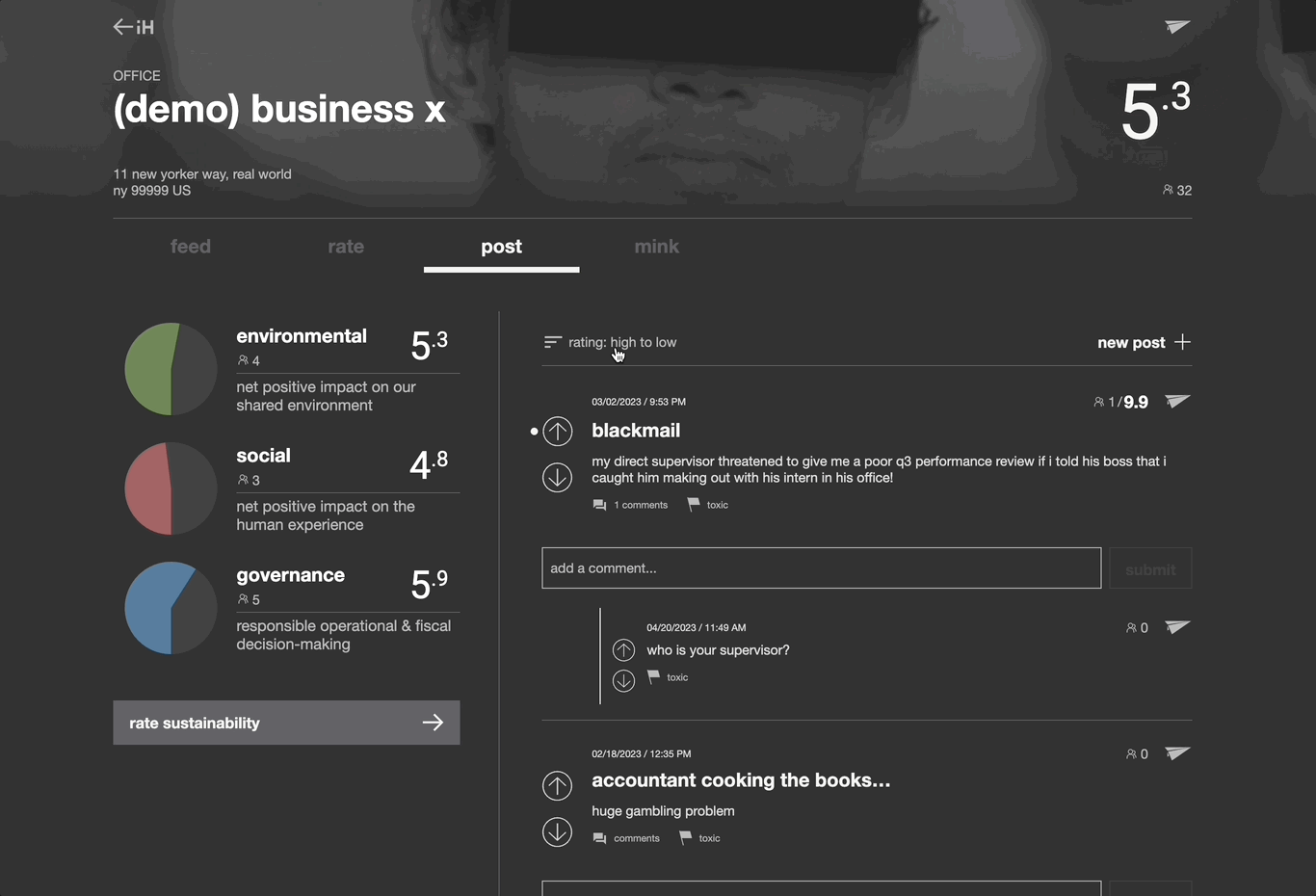Flag 'who is your supervisor?' comment as toxic
This screenshot has width=1316, height=896.
668,677
